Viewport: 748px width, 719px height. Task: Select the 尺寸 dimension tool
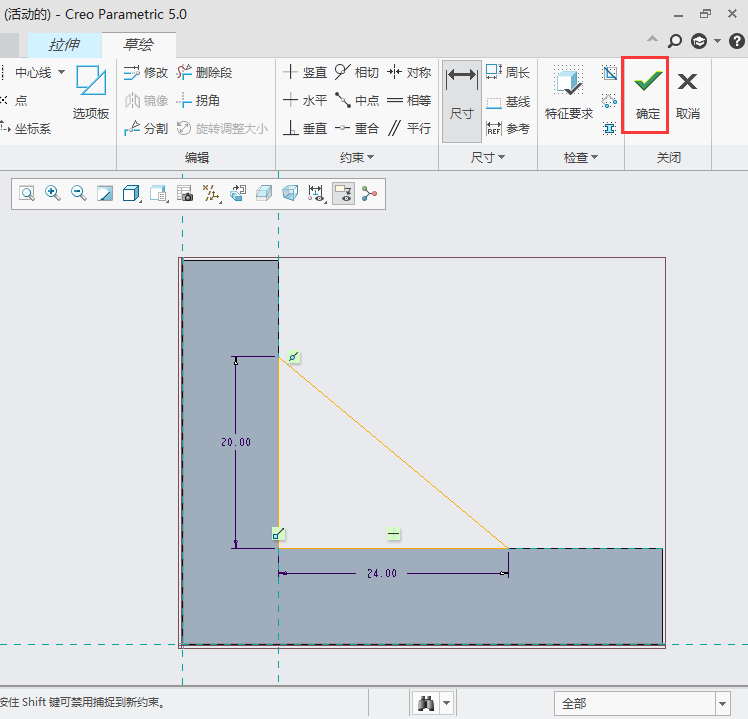tap(461, 93)
